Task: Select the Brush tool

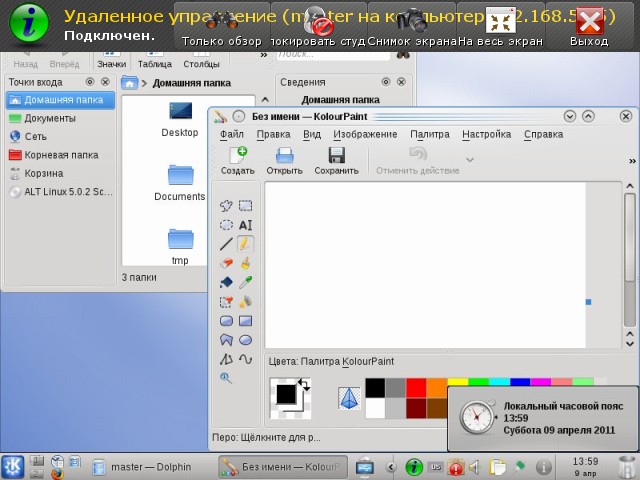Action: 245,263
